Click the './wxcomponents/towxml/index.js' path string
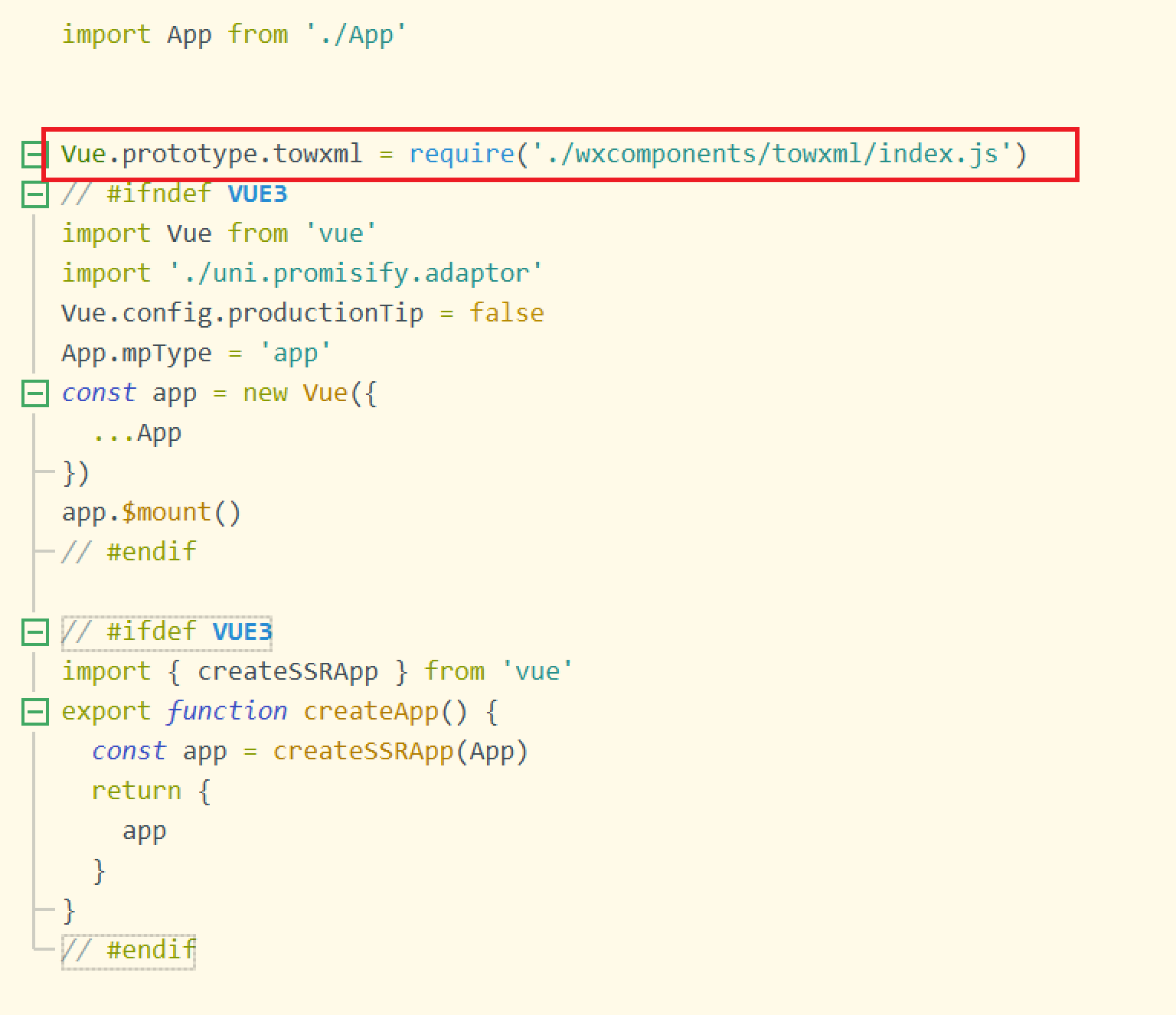The image size is (1176, 1015). coord(773,153)
